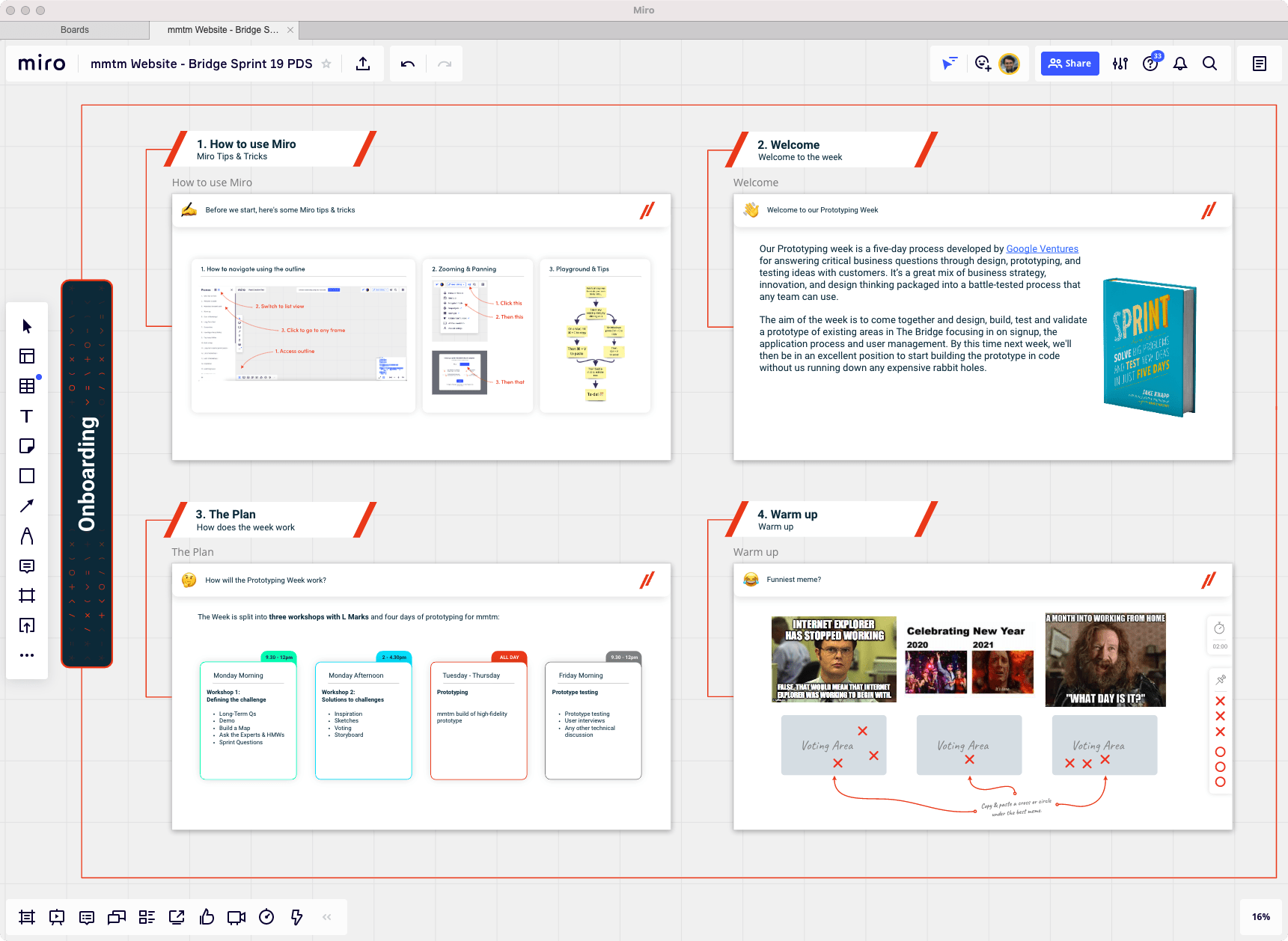Expand more tools via the ellipsis icon
Image resolution: width=1288 pixels, height=941 pixels.
(27, 655)
